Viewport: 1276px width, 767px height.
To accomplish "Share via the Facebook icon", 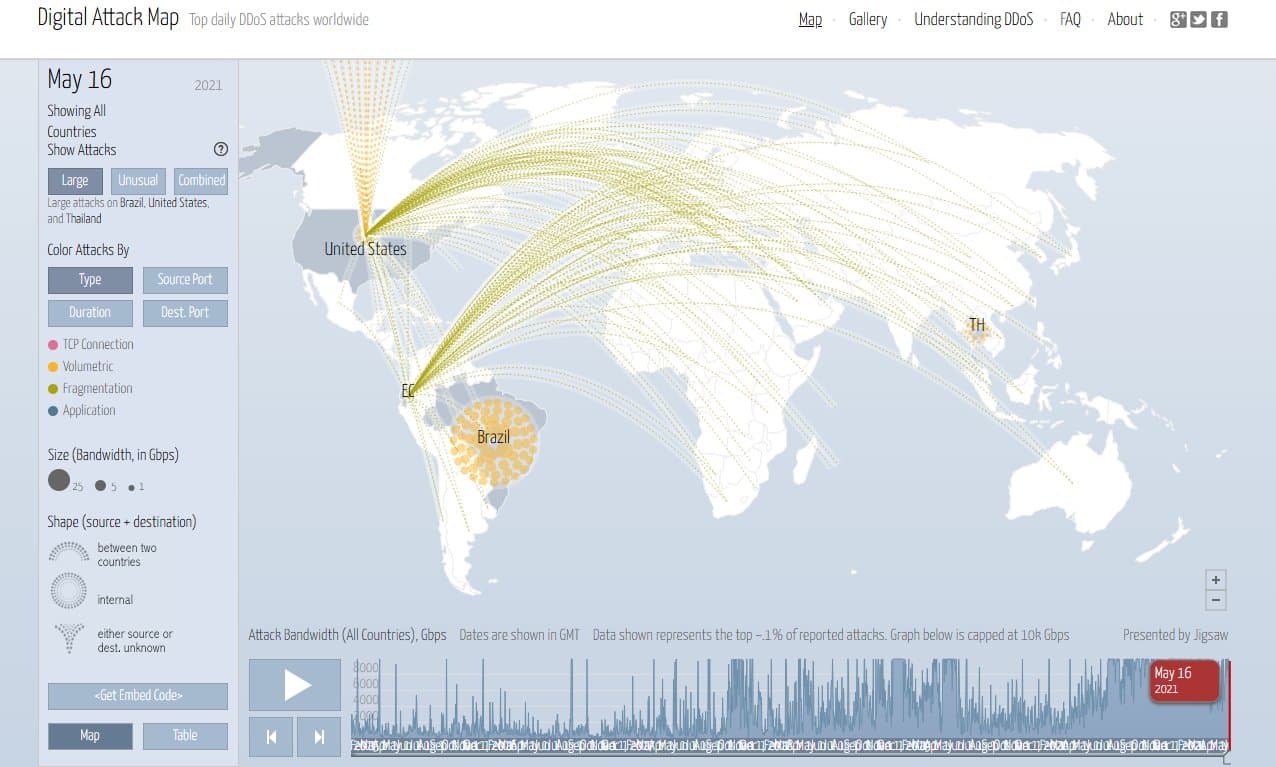I will point(1219,20).
